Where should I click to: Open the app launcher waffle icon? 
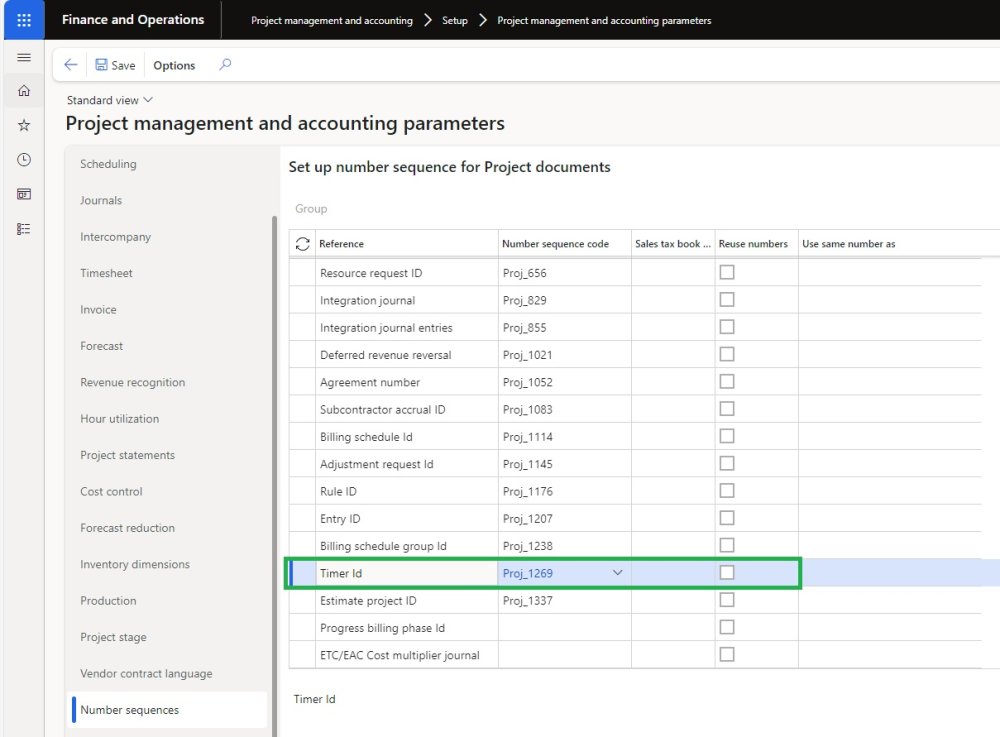(x=23, y=20)
